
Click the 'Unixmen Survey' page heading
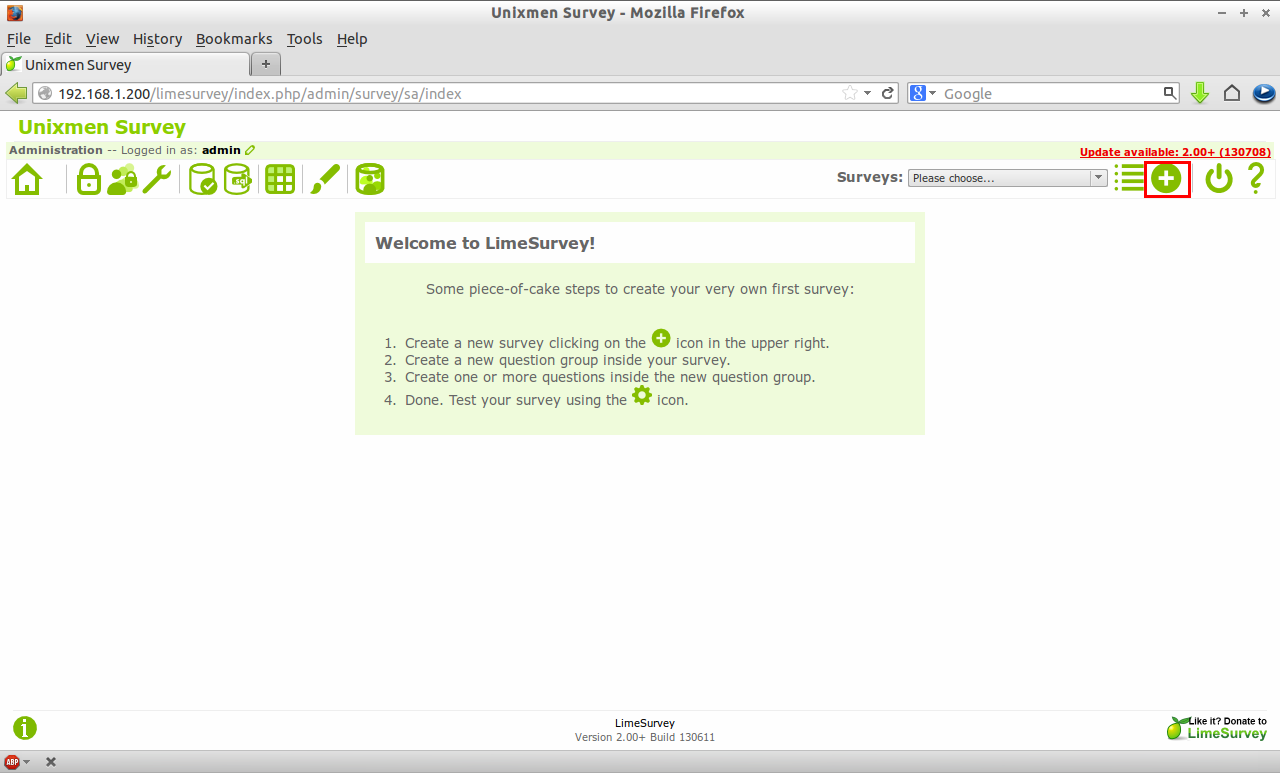point(102,127)
